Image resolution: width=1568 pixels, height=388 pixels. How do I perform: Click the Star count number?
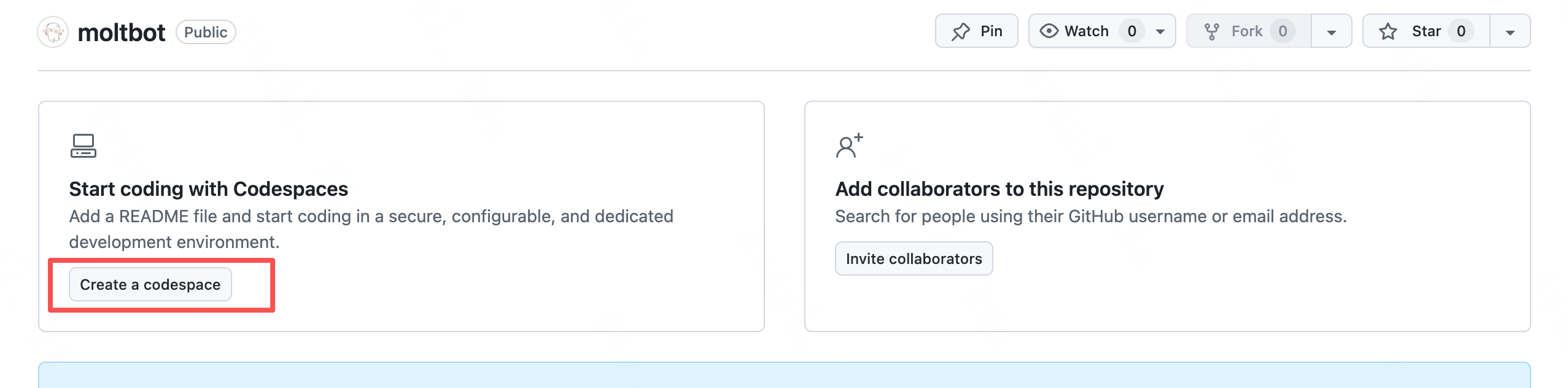pos(1461,31)
